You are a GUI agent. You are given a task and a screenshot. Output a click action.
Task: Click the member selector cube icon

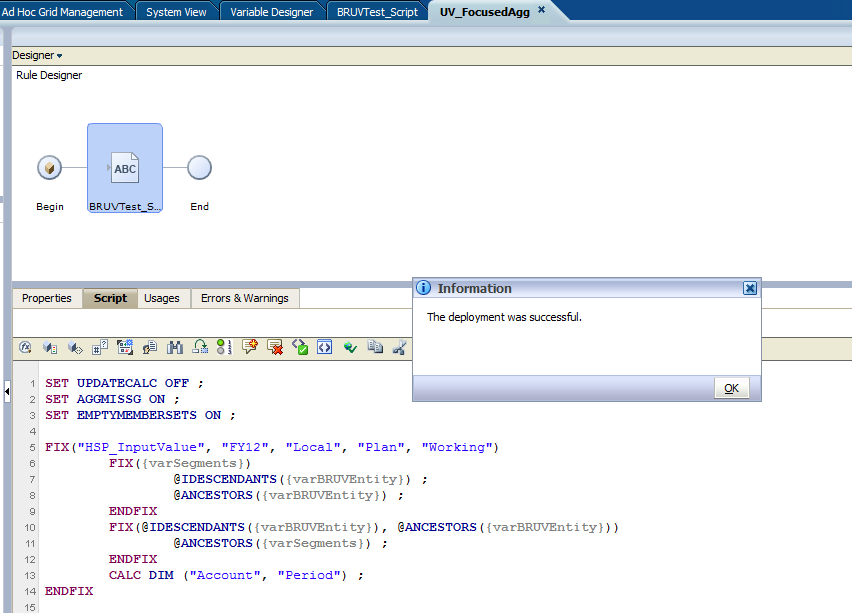(x=50, y=347)
